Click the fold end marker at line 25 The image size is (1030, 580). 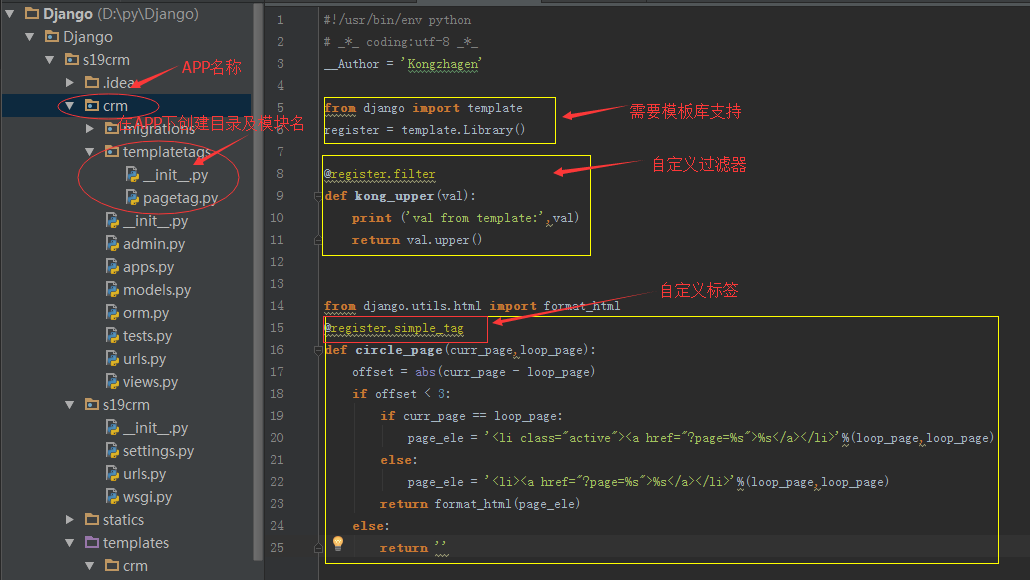tap(318, 548)
